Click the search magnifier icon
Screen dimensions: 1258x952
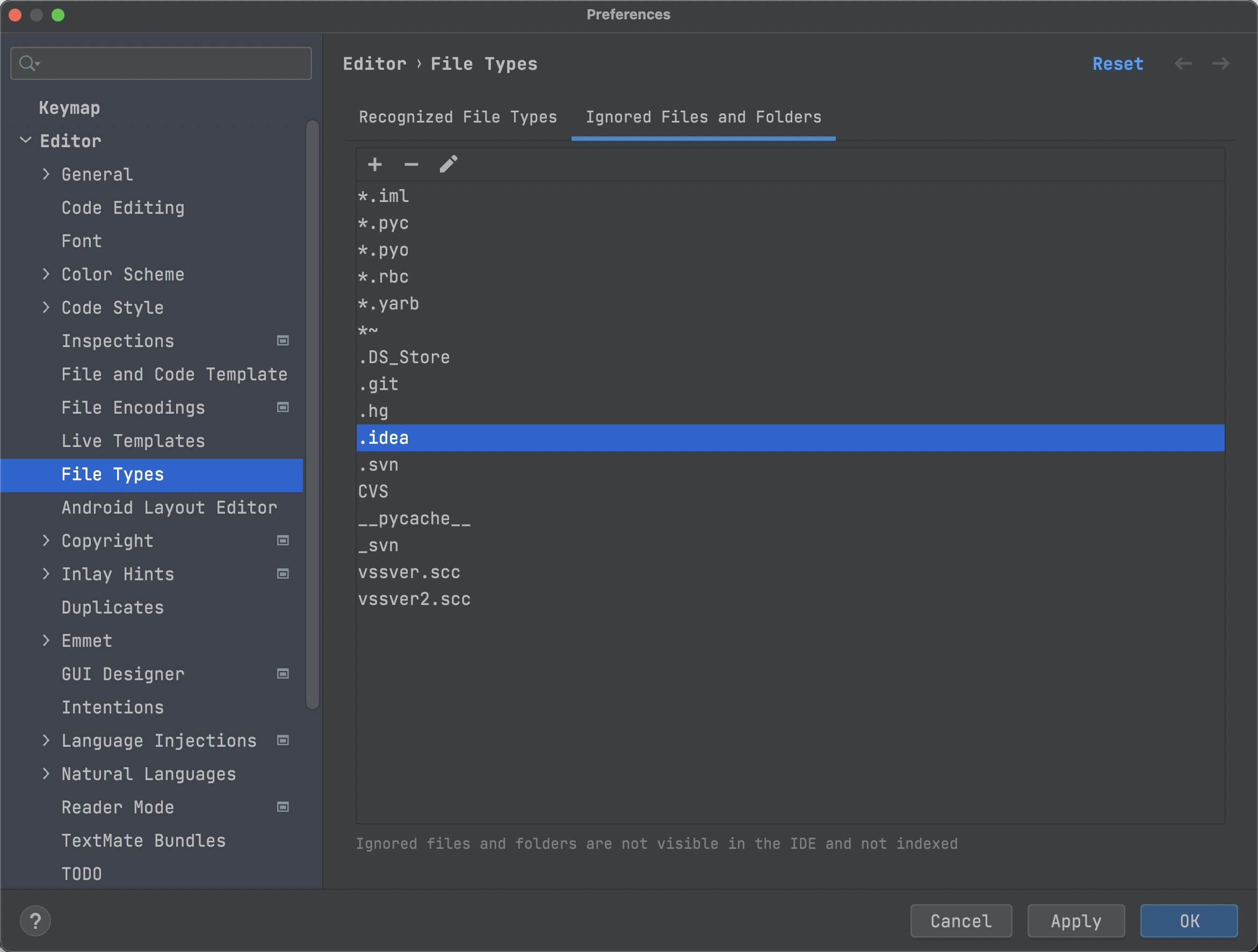[x=27, y=63]
